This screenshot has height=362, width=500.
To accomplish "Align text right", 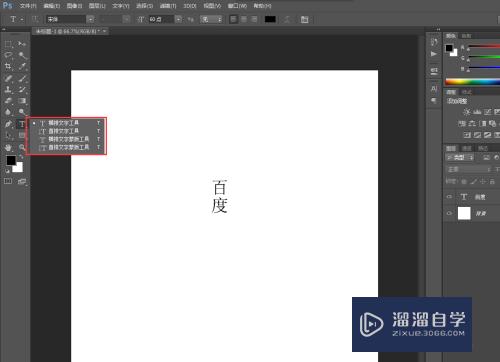I will 254,19.
